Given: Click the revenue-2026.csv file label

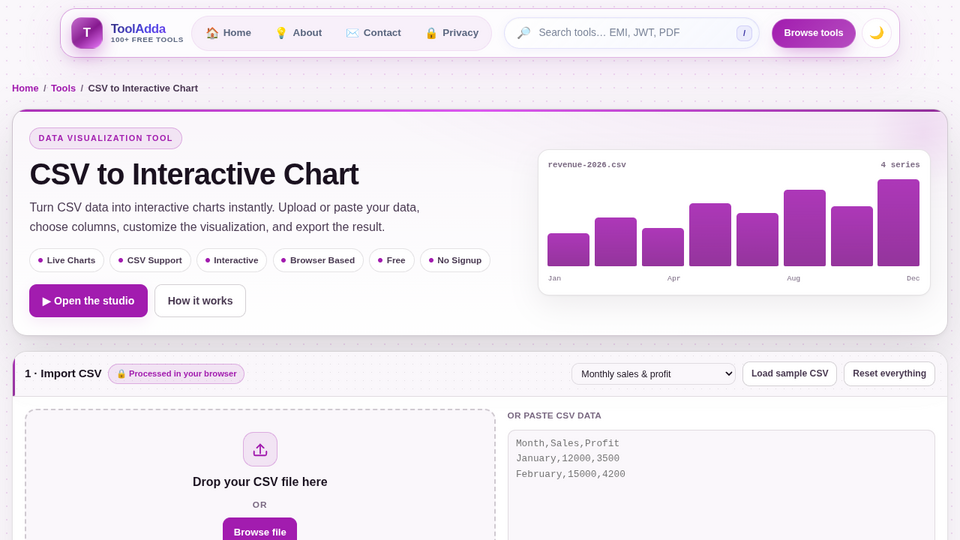Looking at the screenshot, I should pos(587,165).
